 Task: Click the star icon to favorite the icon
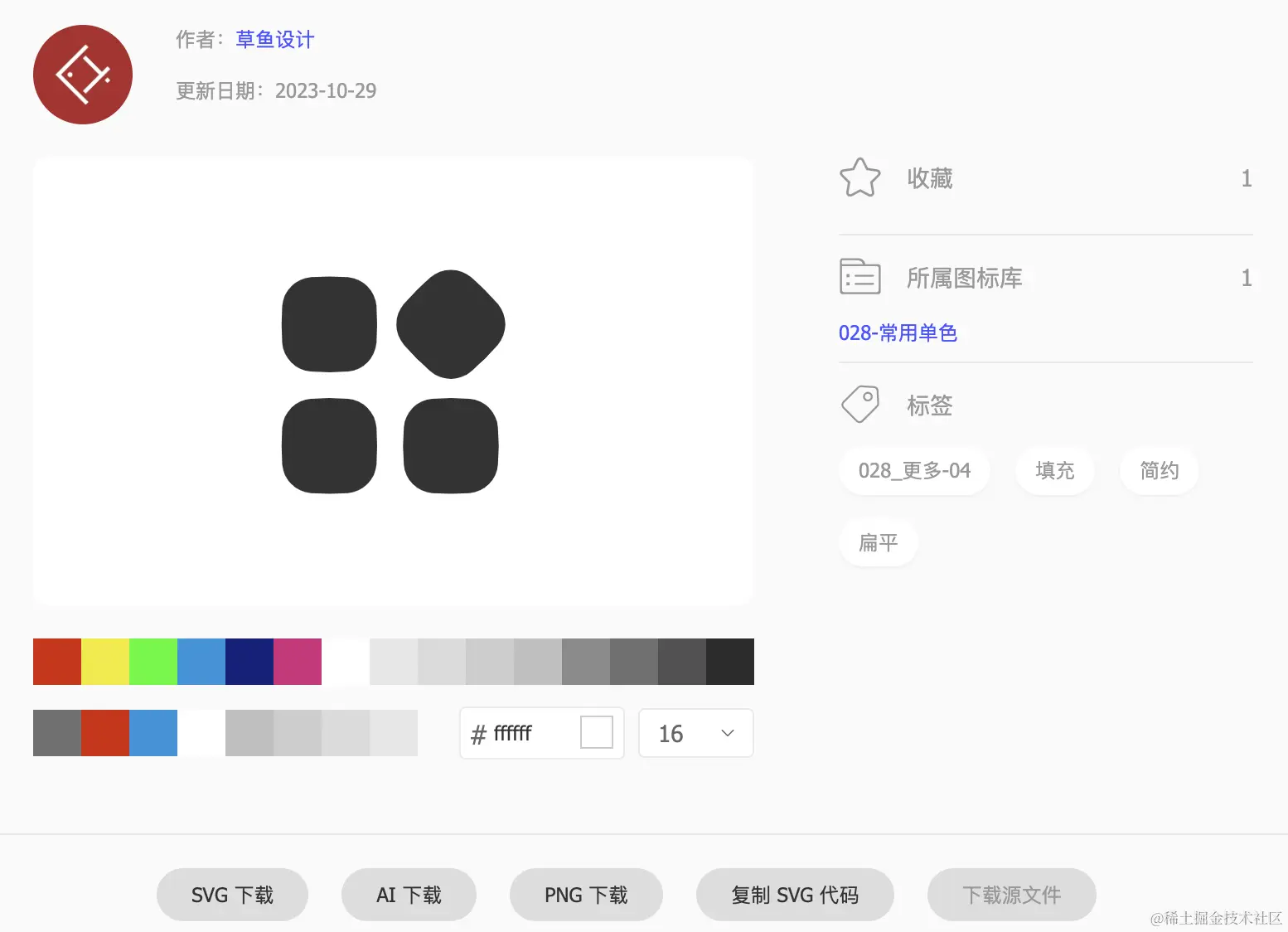pyautogui.click(x=860, y=177)
